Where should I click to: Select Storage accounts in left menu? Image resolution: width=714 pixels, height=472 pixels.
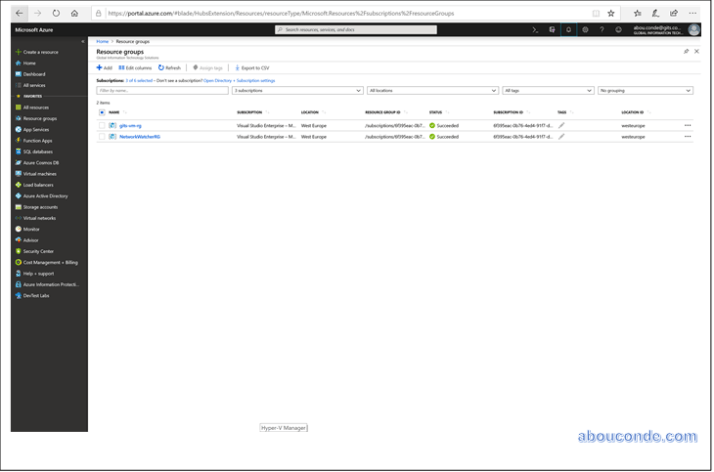coord(40,206)
